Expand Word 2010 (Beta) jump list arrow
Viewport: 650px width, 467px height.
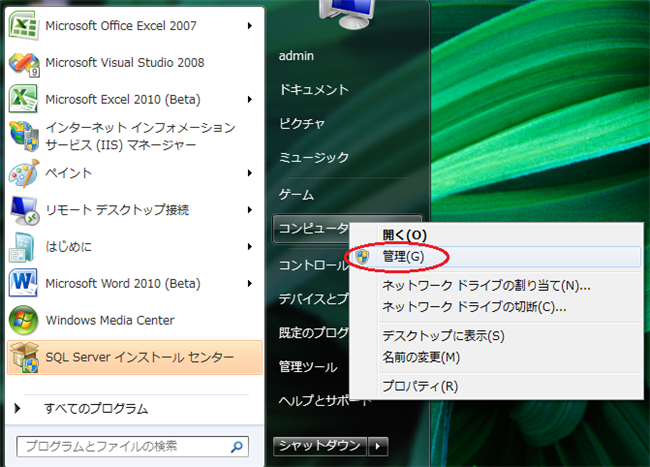pos(250,283)
